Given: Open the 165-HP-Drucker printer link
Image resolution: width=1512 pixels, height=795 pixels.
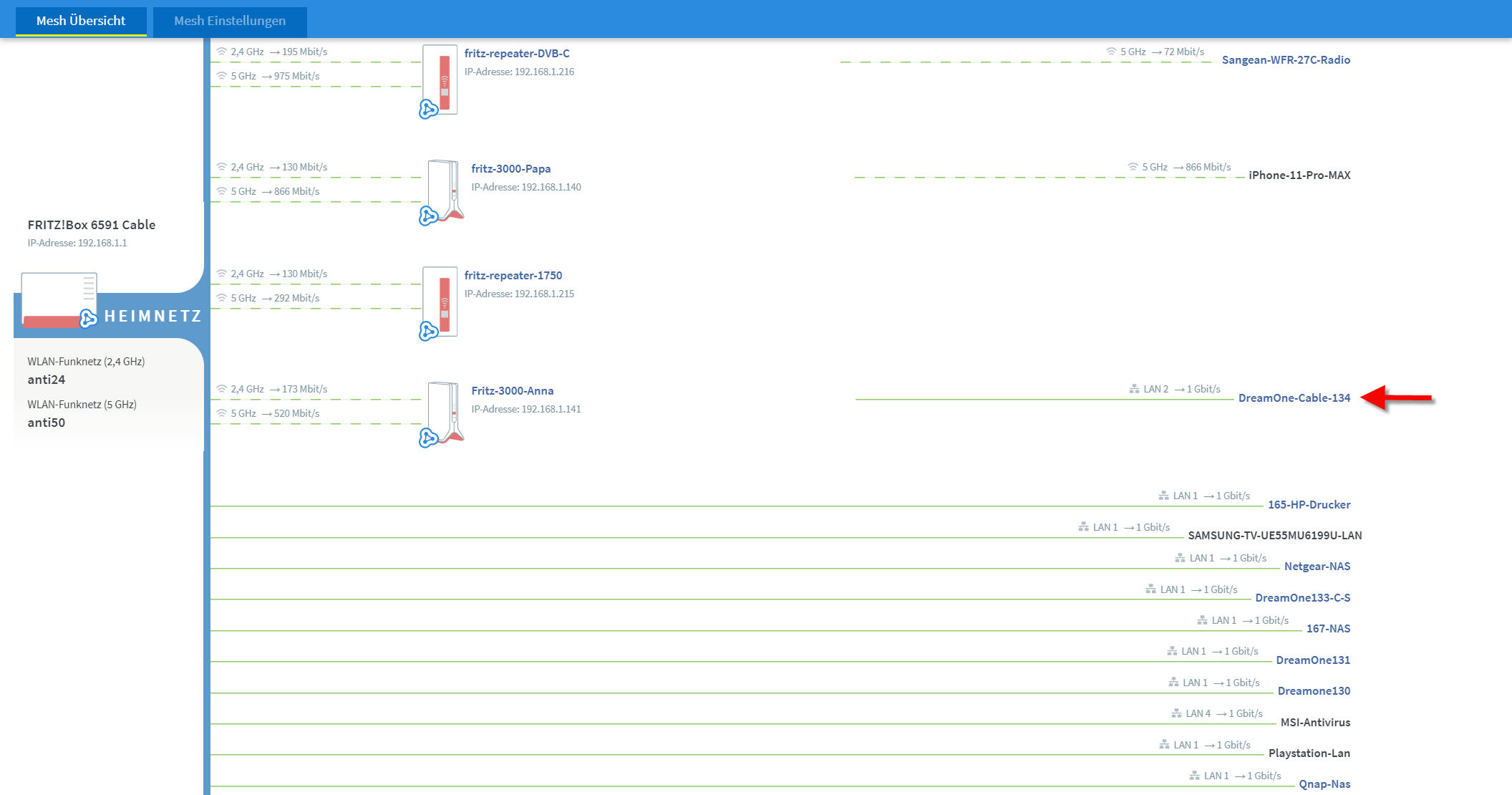Looking at the screenshot, I should [1309, 504].
